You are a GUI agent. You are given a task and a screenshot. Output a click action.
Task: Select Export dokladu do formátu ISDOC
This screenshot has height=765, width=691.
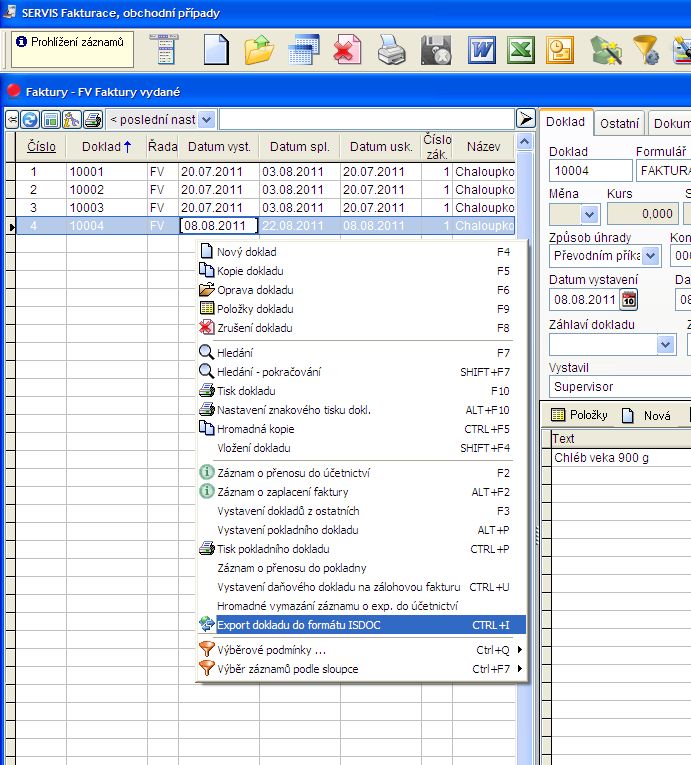298,625
